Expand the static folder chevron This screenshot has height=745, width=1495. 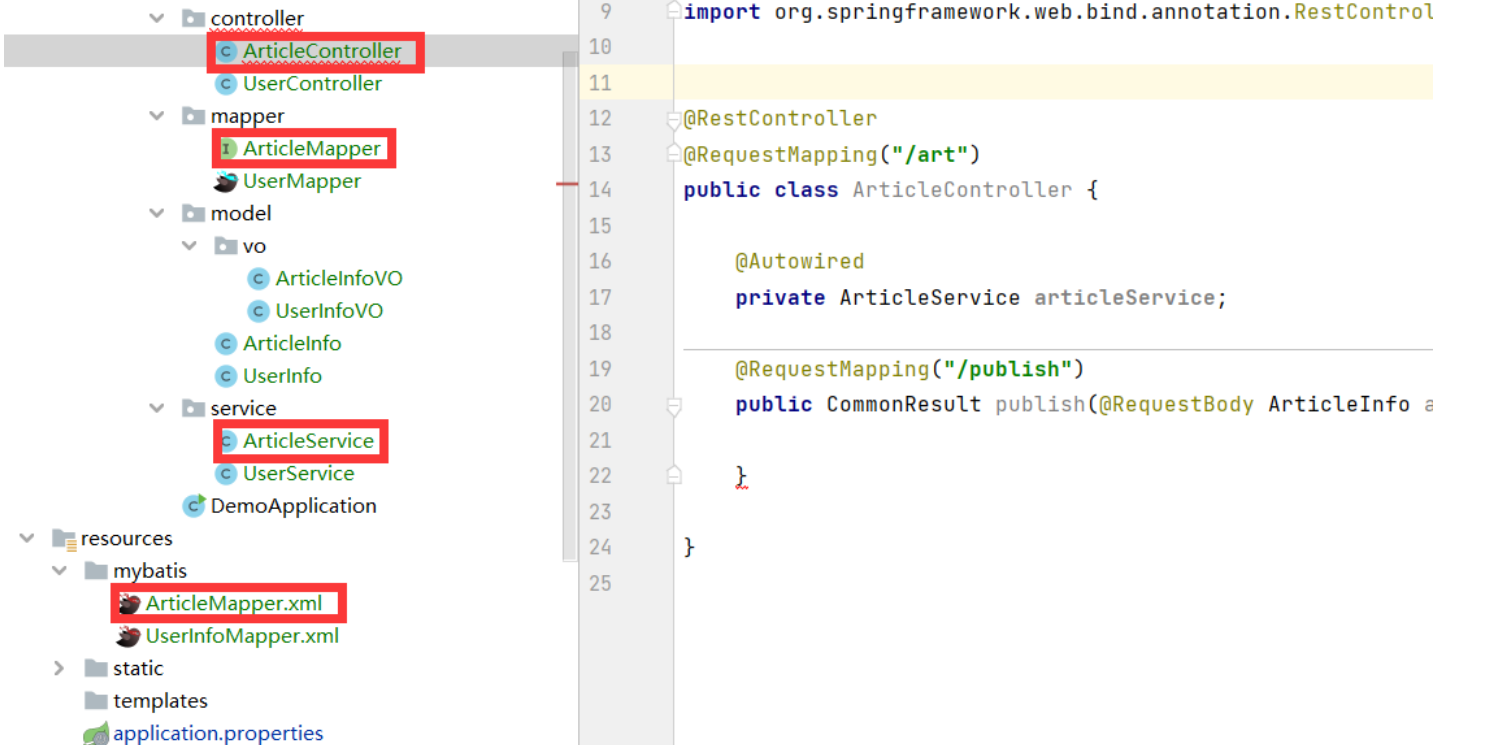pos(60,668)
